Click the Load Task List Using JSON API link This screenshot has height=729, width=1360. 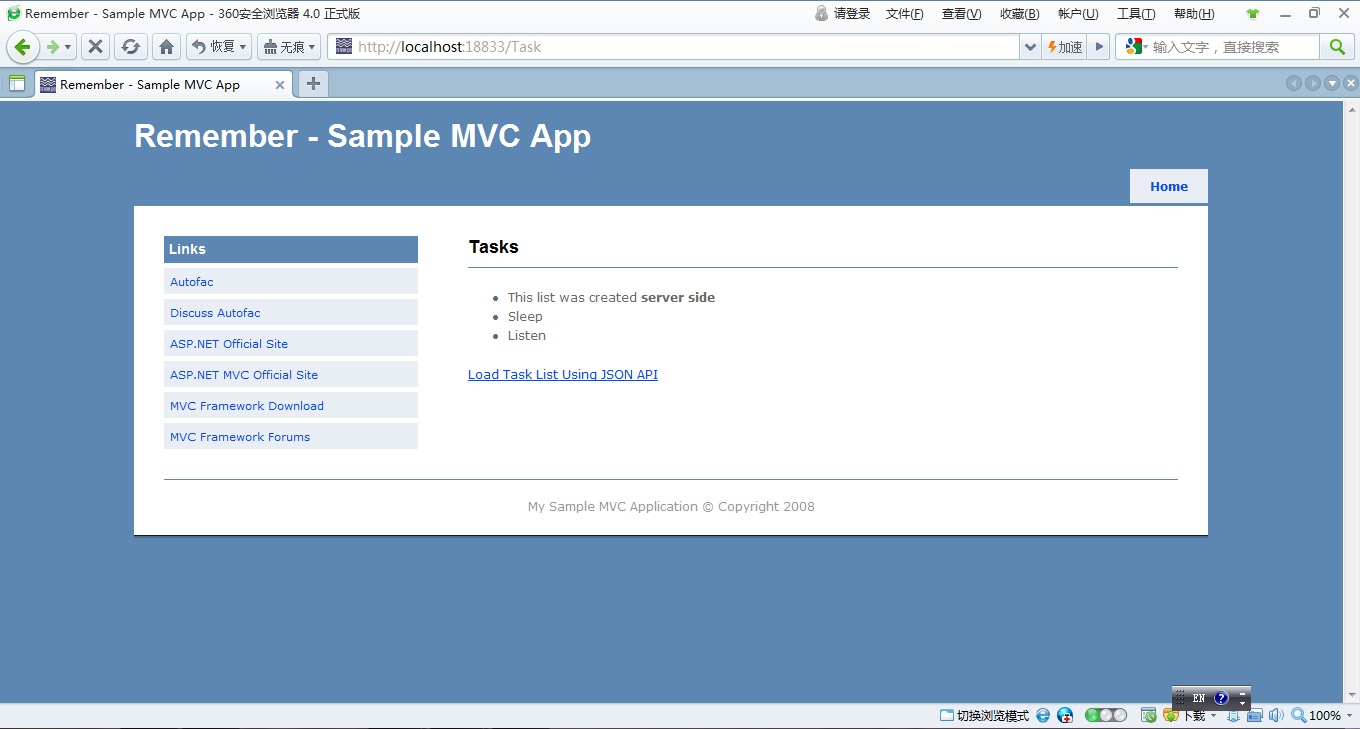tap(562, 374)
